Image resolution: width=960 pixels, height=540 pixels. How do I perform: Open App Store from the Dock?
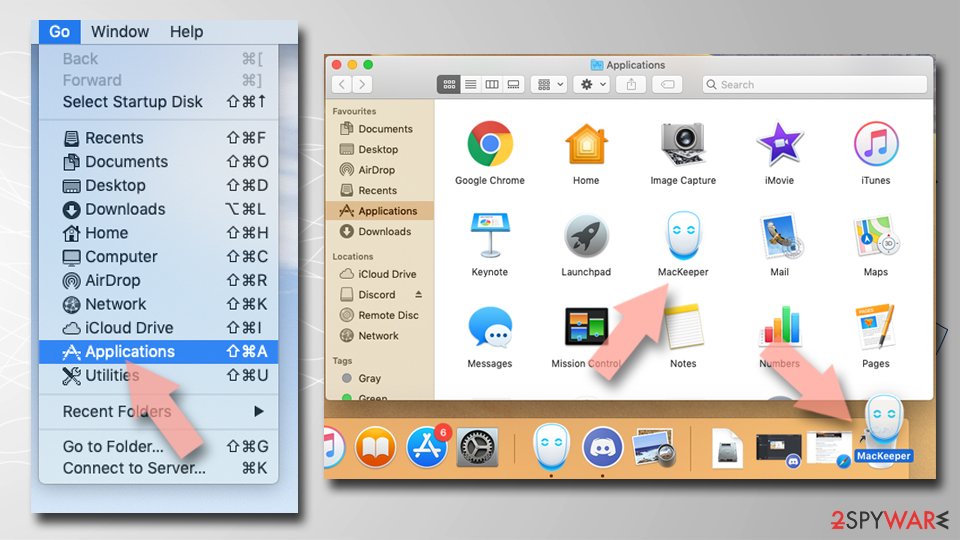click(427, 448)
